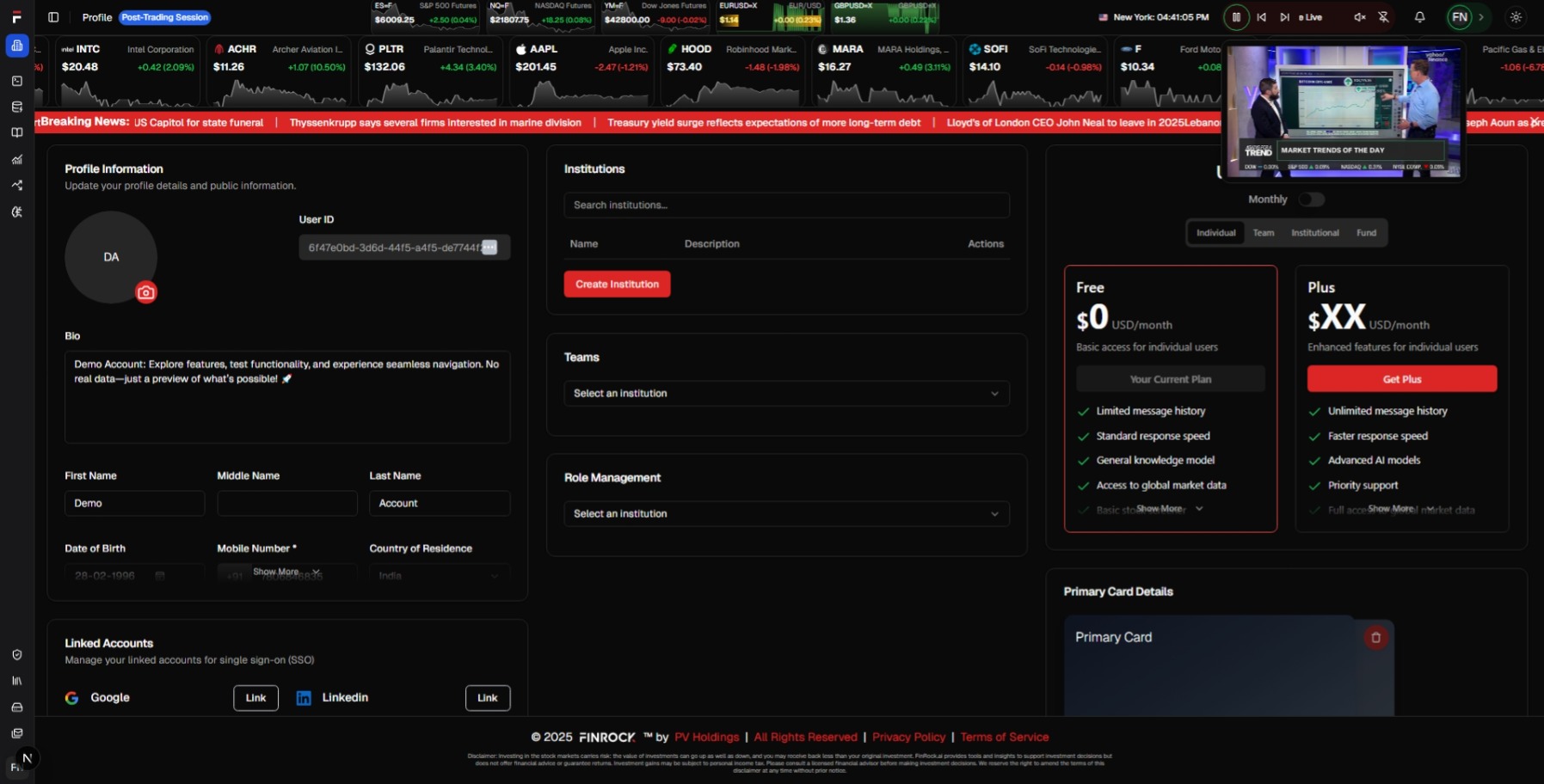The height and width of the screenshot is (784, 1544).
Task: Open the shield security sidebar icon
Action: [x=16, y=655]
